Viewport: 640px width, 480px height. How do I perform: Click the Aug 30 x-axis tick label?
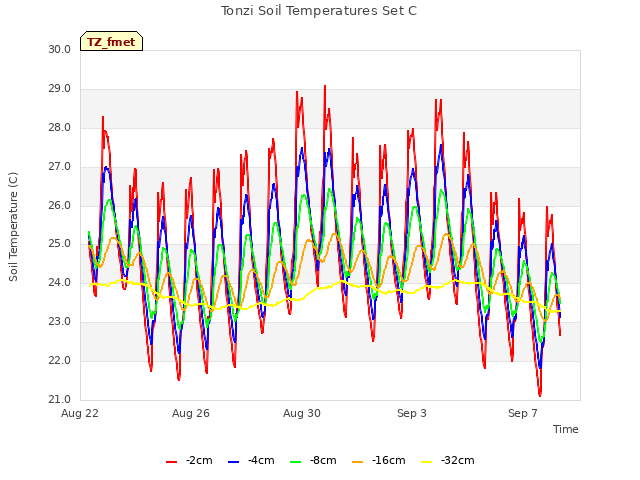(x=302, y=413)
